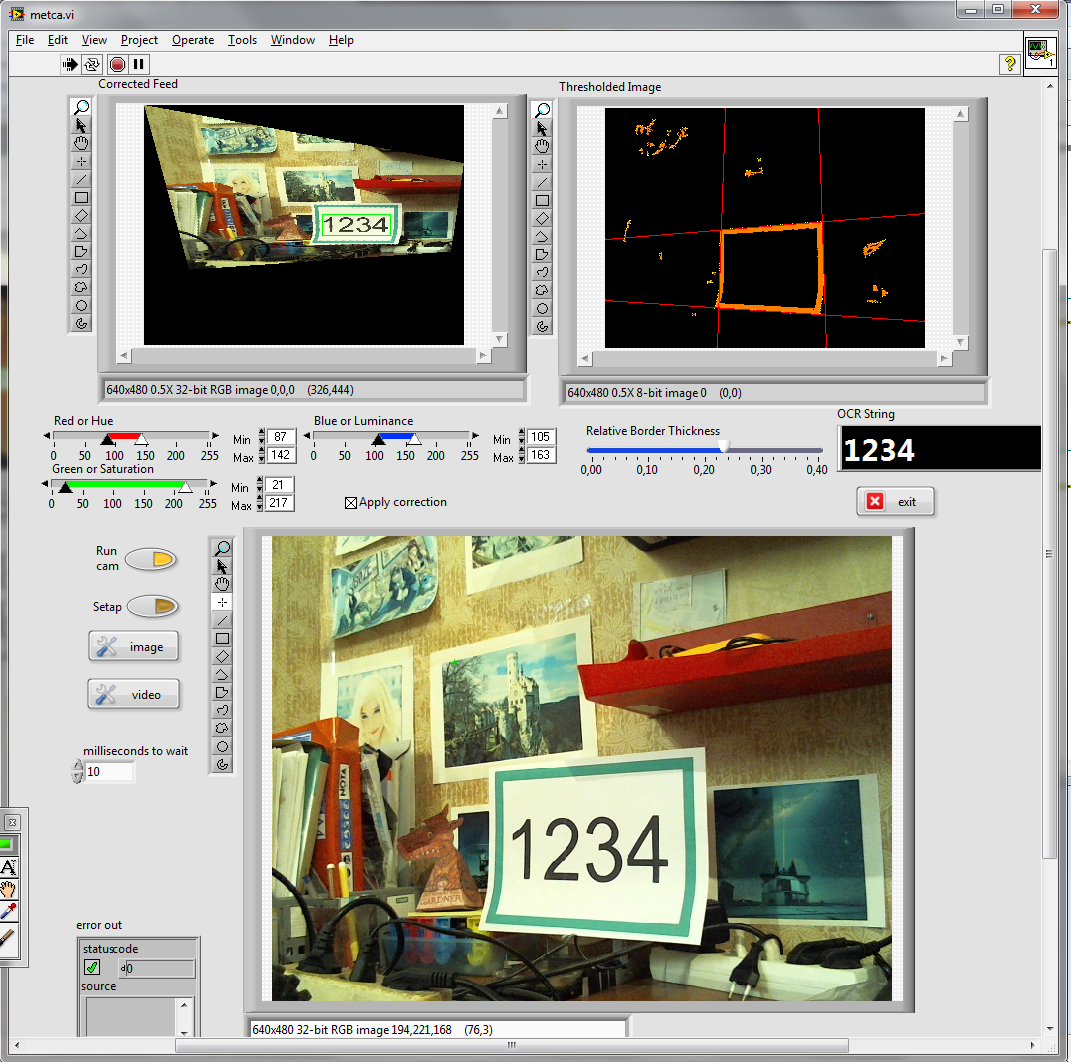Click the Pause button in the toolbar
The image size is (1071, 1064).
coord(139,64)
